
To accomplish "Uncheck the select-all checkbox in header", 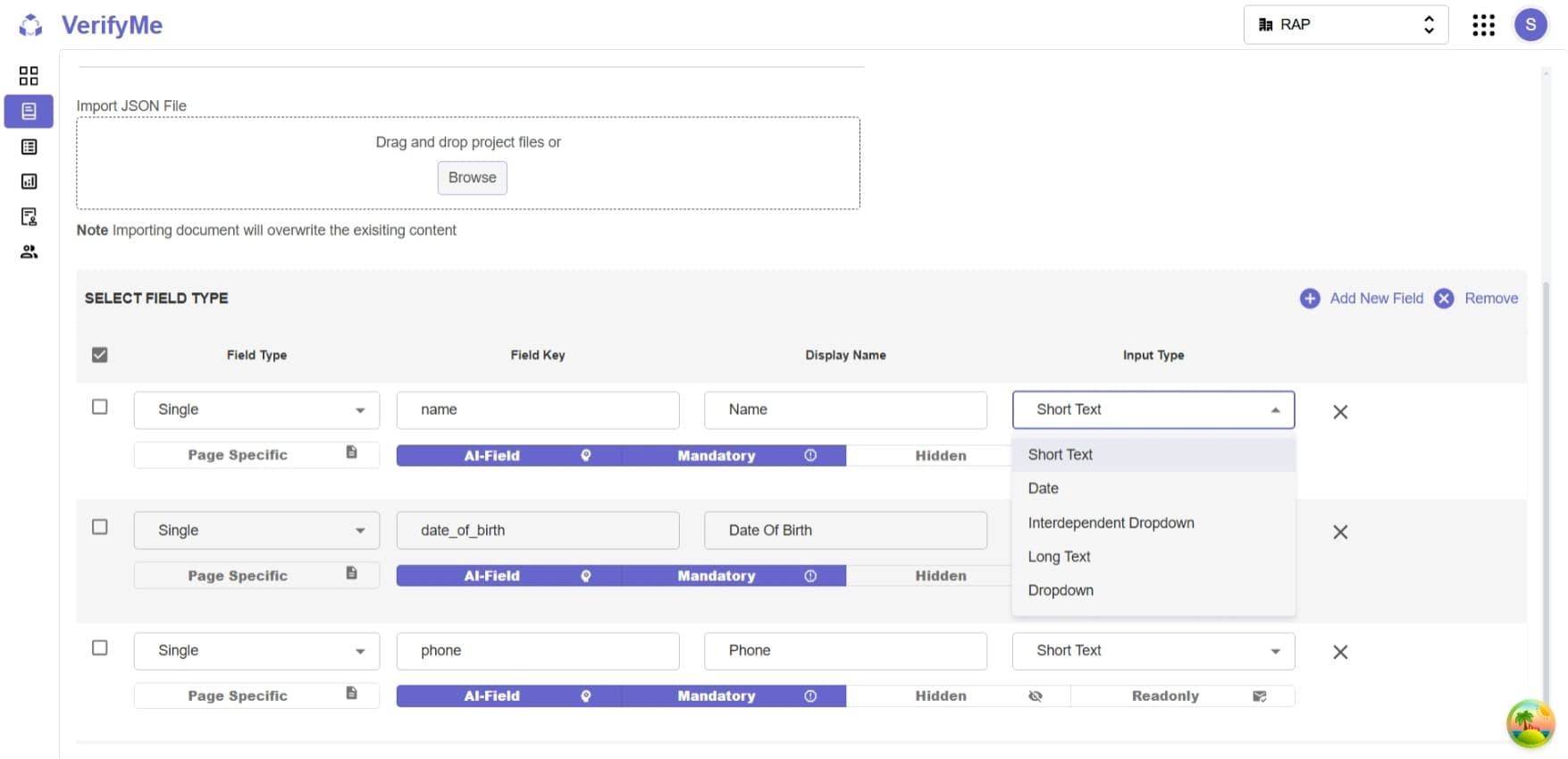I will point(100,355).
